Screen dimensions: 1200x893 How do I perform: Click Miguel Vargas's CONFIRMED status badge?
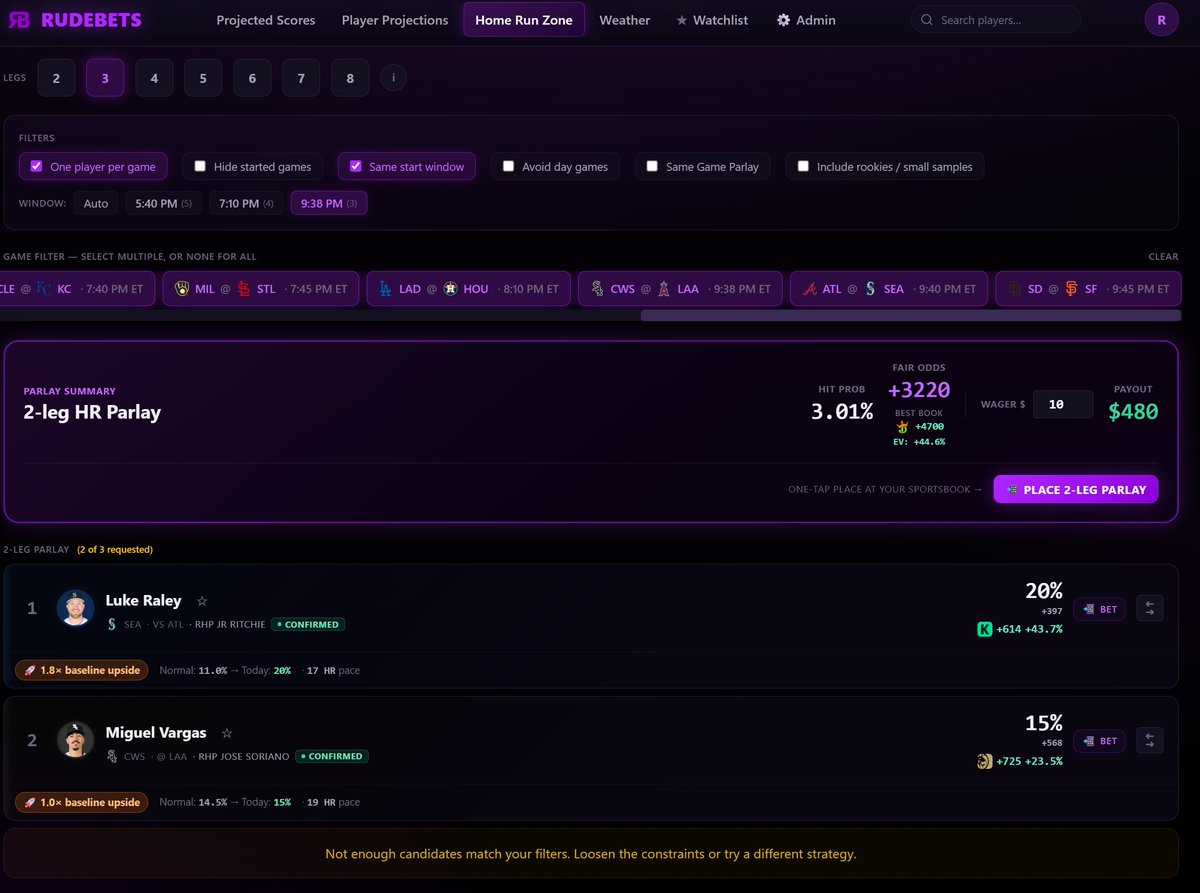332,756
